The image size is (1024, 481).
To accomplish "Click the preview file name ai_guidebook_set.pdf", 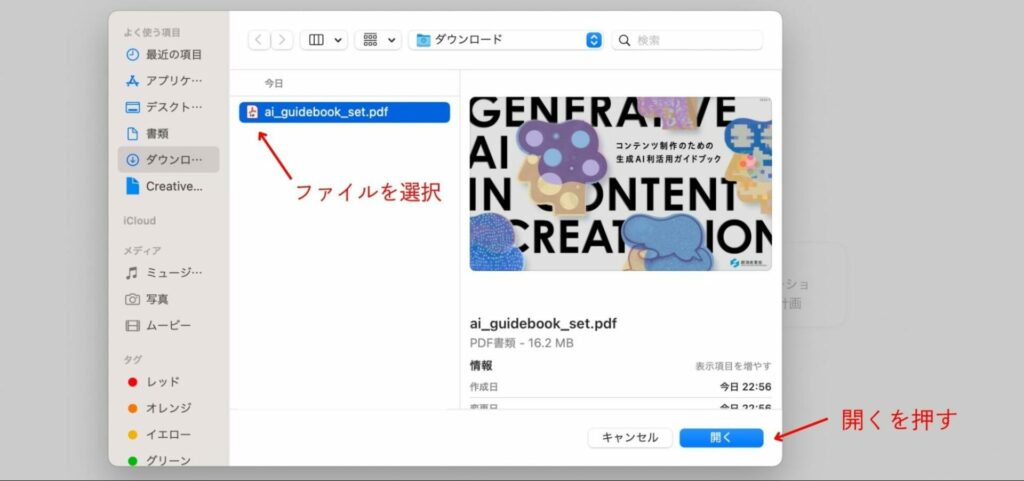I will coord(543,324).
